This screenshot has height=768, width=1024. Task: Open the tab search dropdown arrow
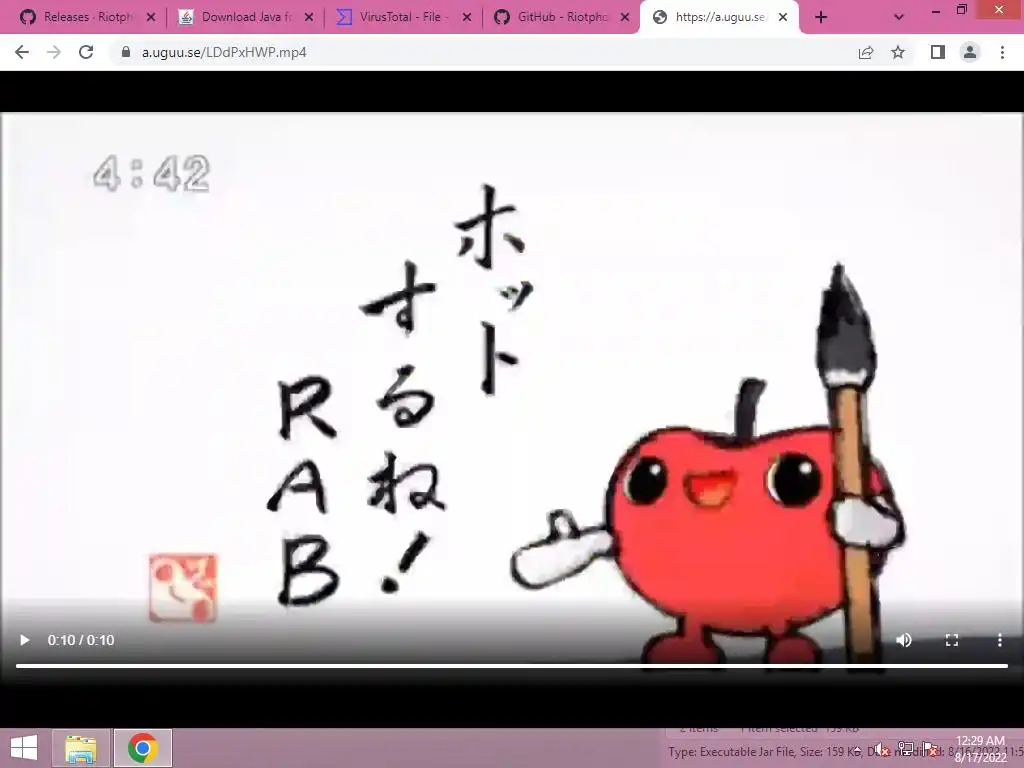coord(899,18)
